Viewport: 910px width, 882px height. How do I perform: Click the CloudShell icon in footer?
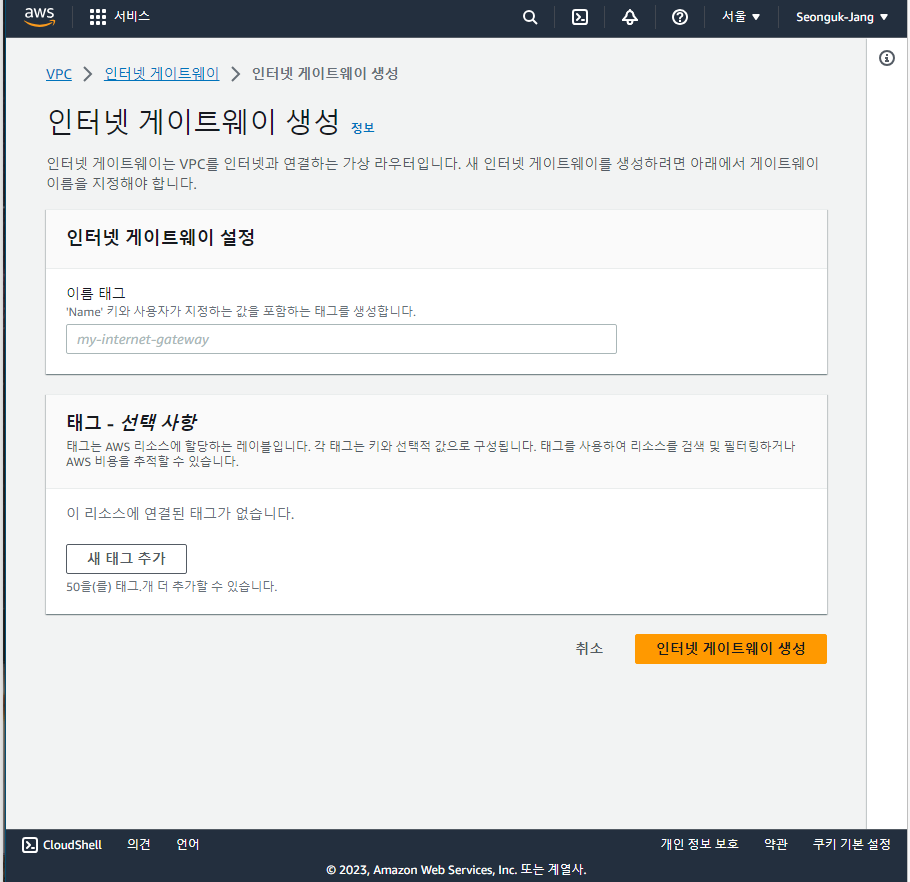click(x=30, y=845)
